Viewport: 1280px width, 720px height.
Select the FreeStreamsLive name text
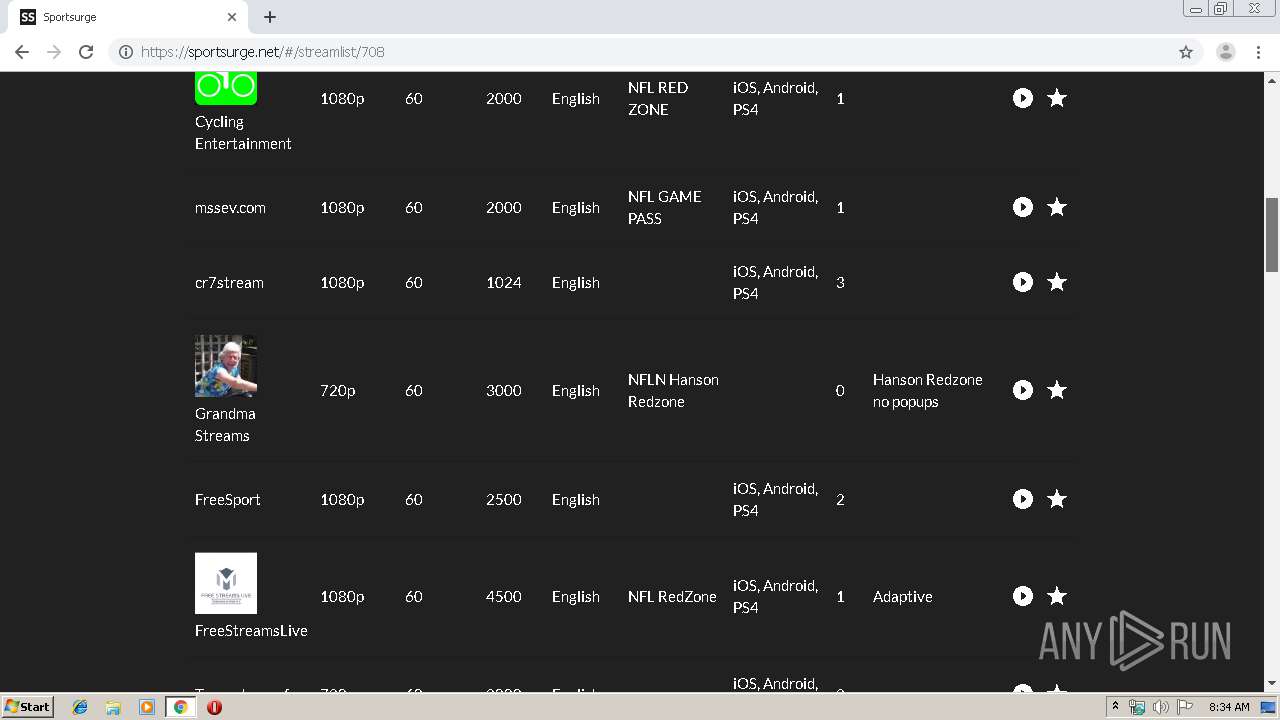pyautogui.click(x=251, y=631)
